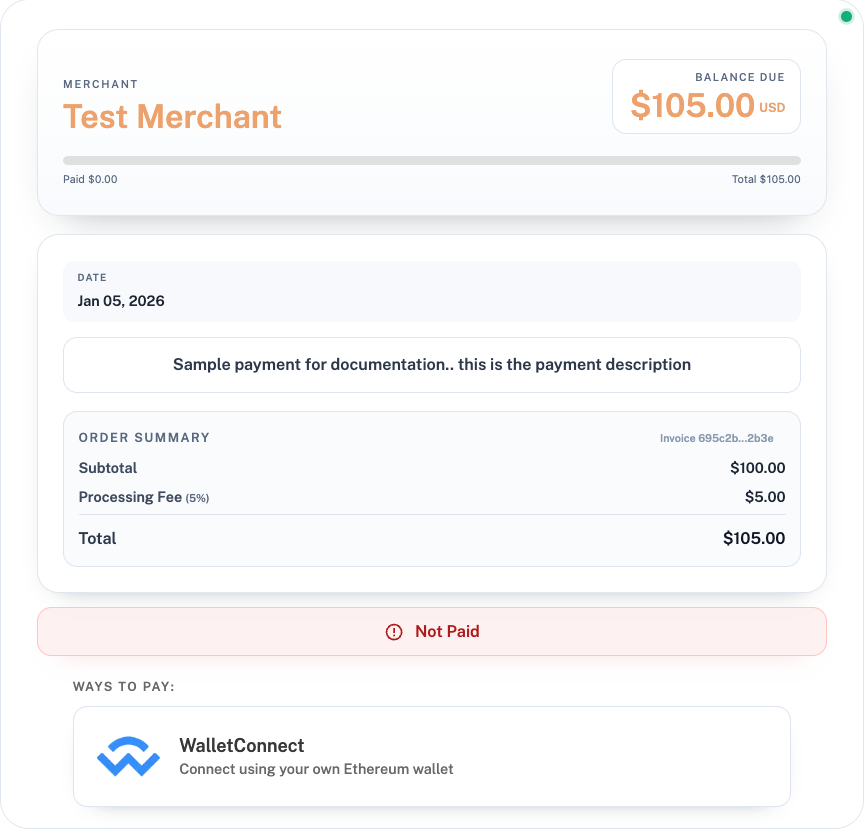Click the payment progress bar
This screenshot has height=832, width=867.
(432, 160)
